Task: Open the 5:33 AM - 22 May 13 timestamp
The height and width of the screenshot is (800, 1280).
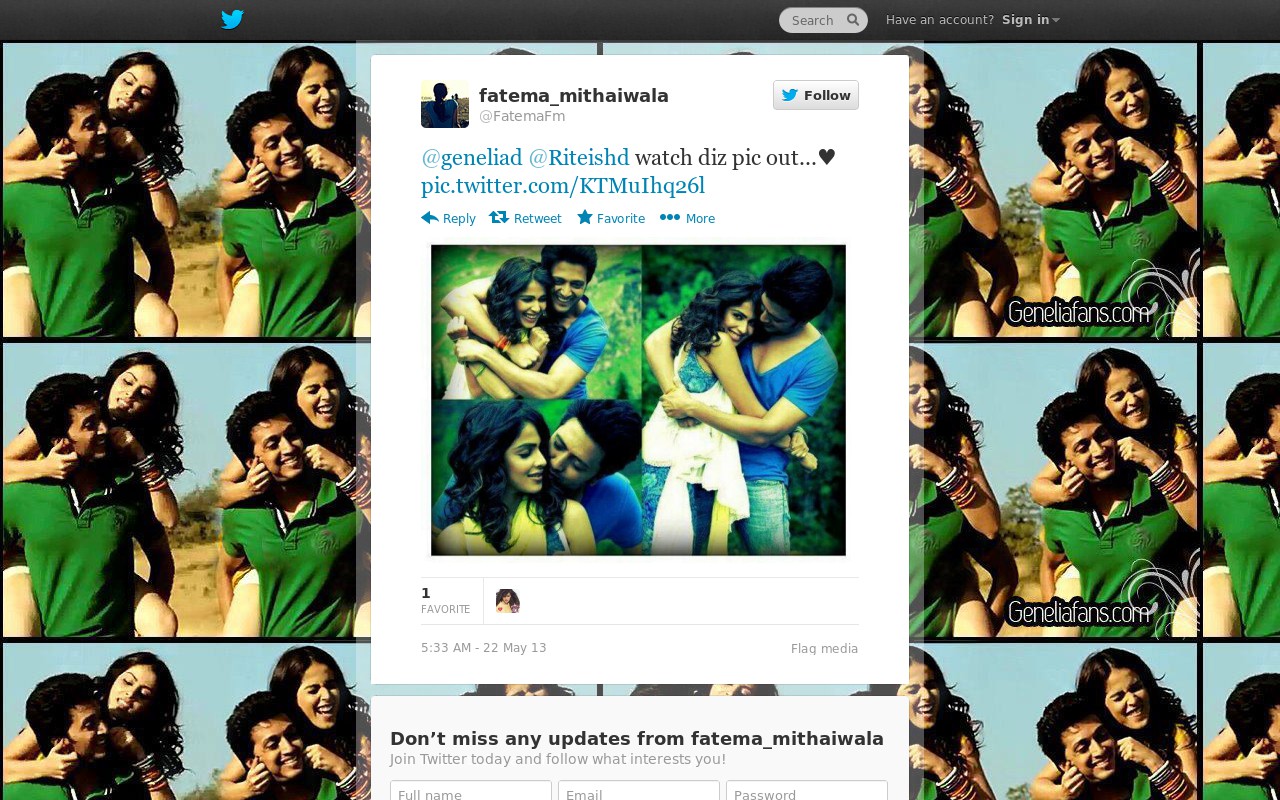Action: pos(484,648)
